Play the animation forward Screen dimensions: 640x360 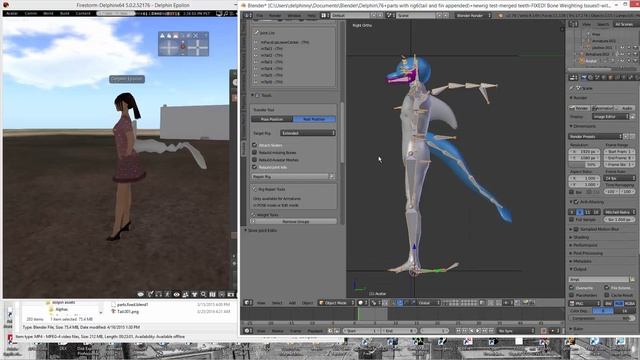(x=478, y=331)
